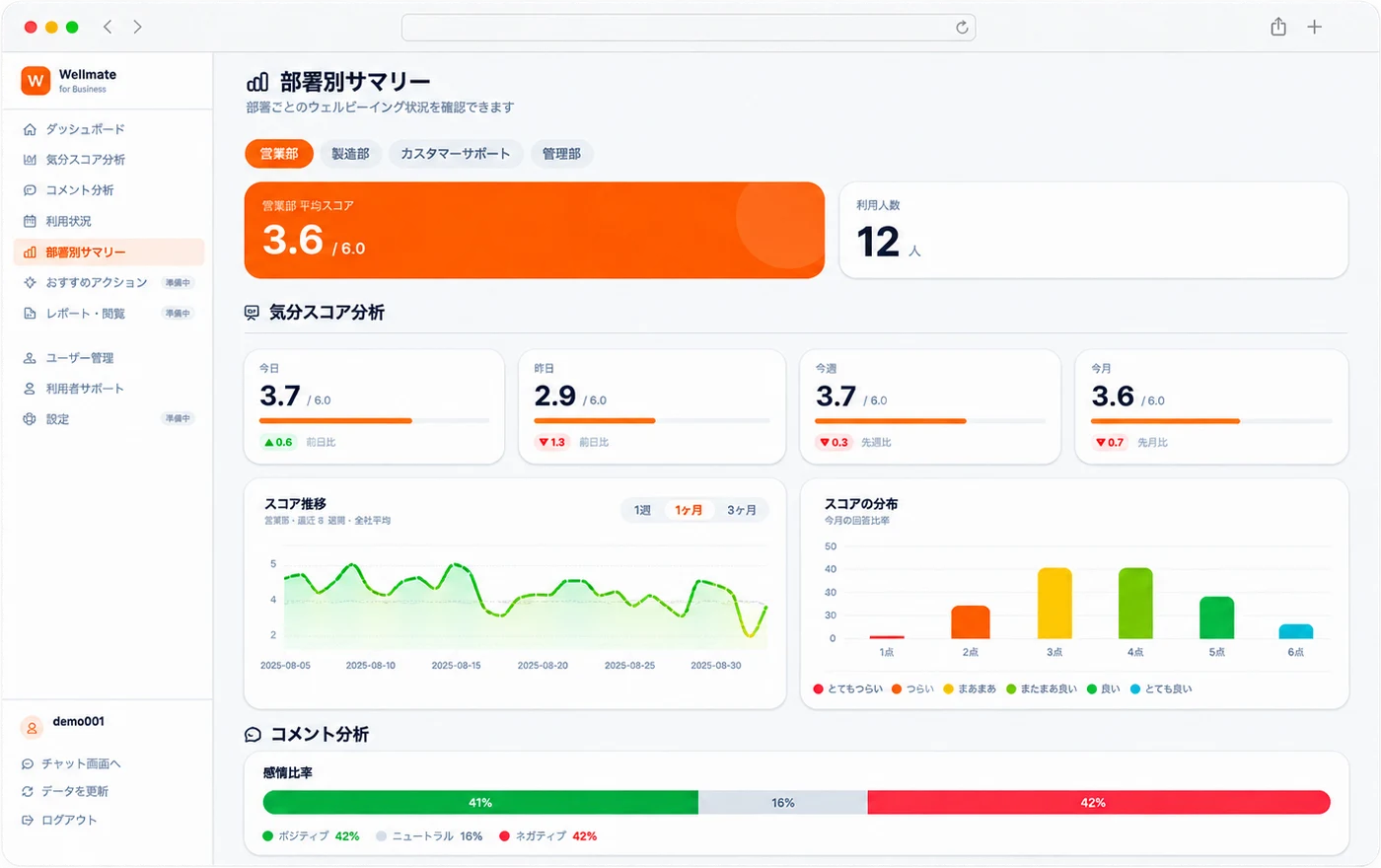
Task: Switch to the 製造部 department tab
Action: [350, 154]
